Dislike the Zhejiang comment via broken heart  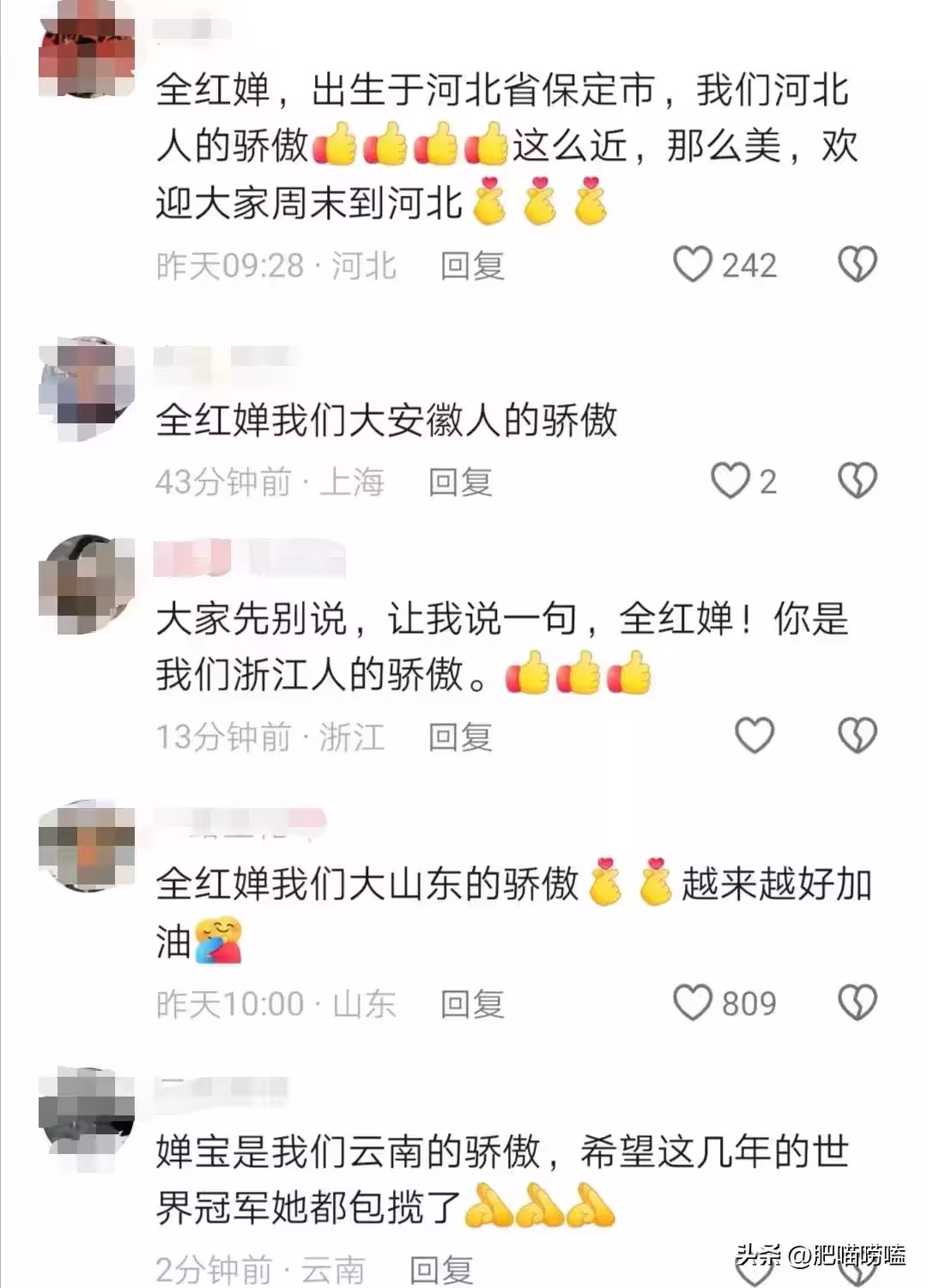tap(857, 736)
